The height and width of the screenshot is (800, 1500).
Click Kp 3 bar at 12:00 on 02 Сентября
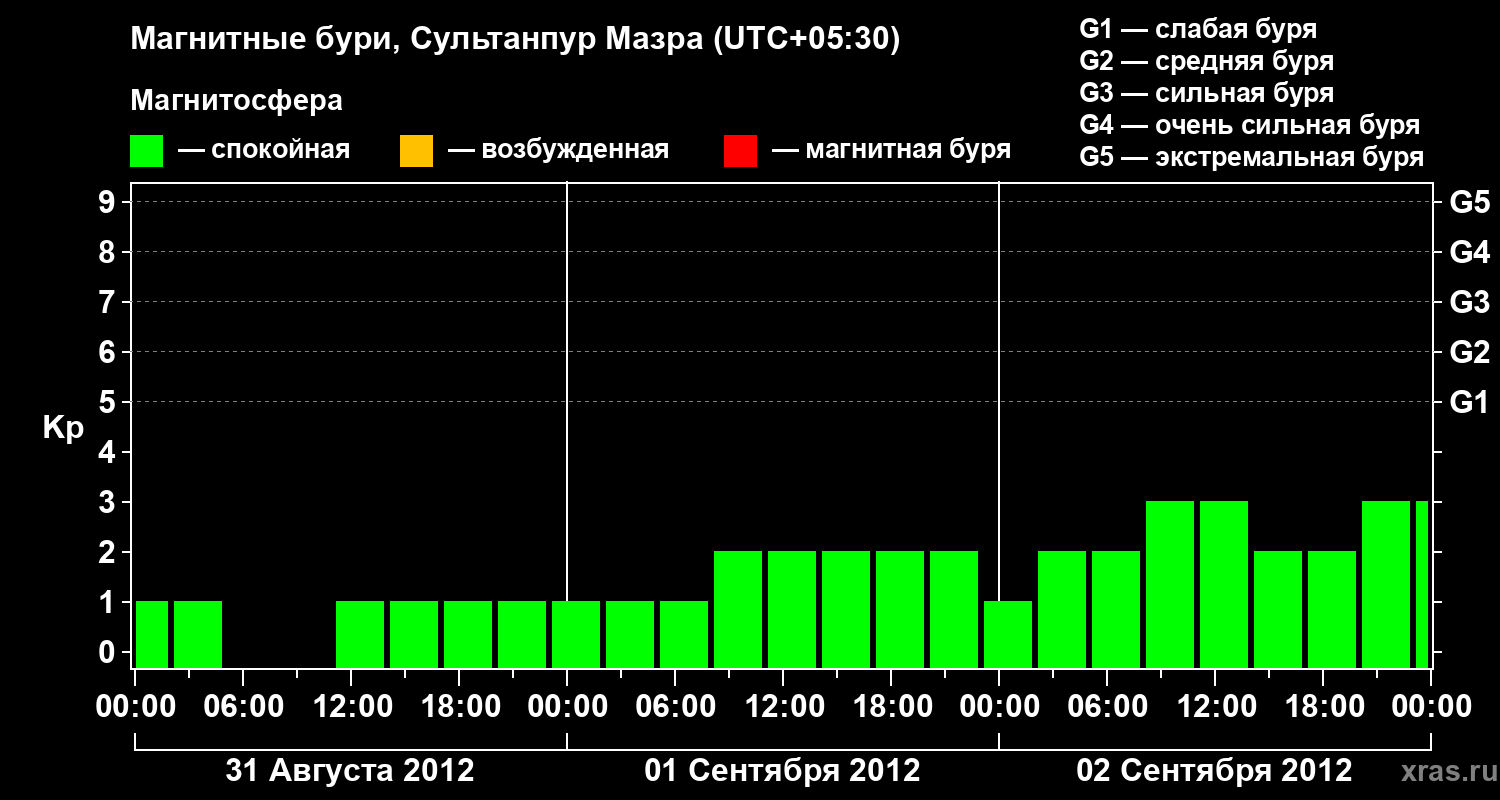tap(1224, 584)
